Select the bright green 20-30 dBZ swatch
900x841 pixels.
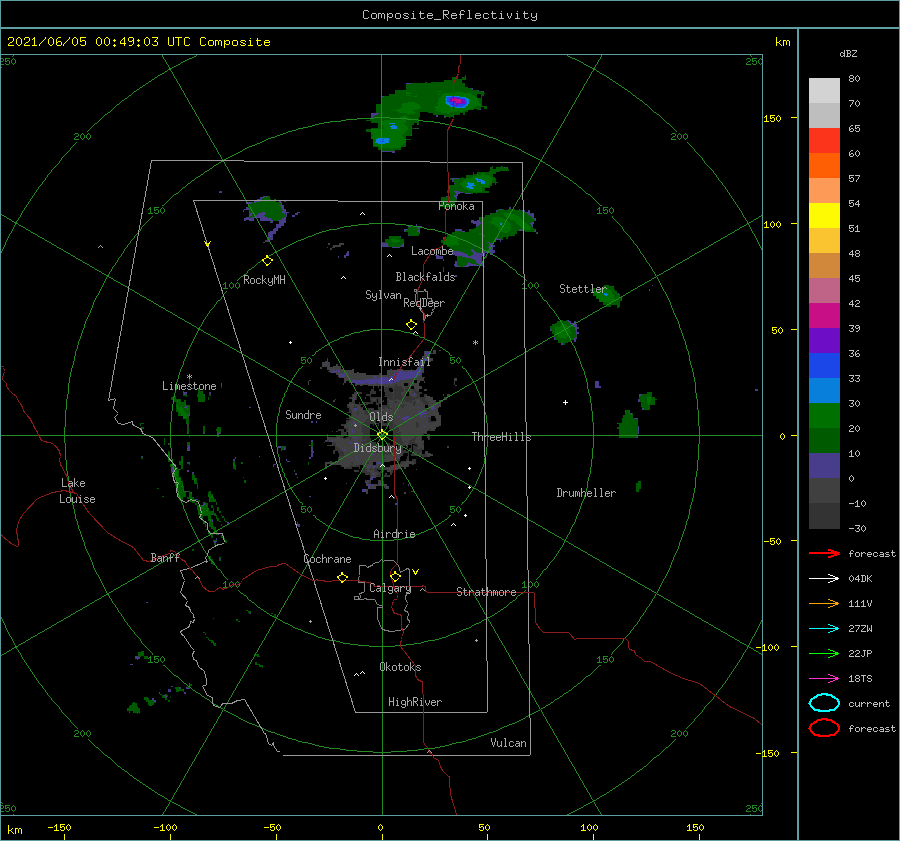[x=824, y=415]
